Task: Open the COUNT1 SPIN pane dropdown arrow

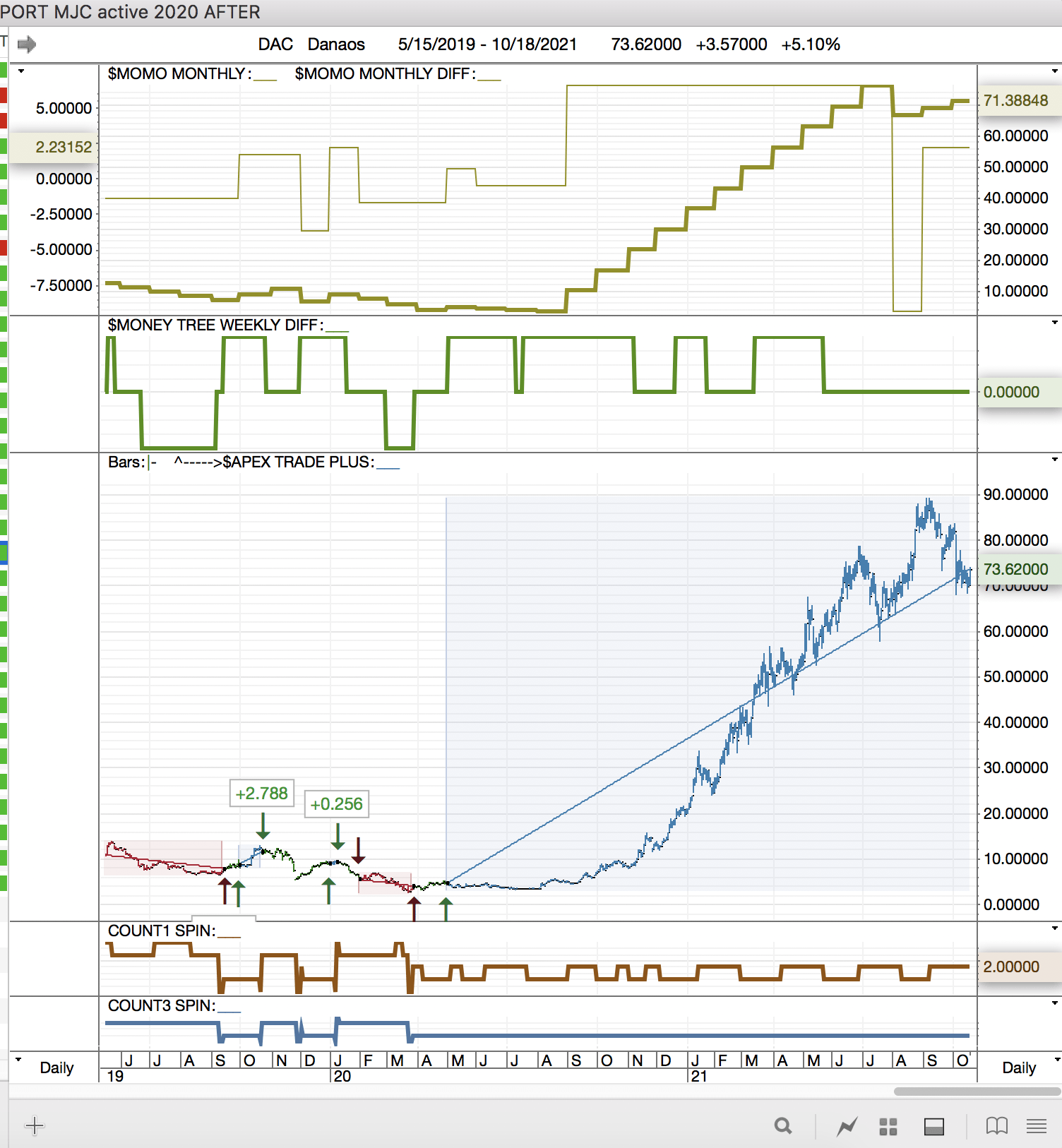Action: (x=1055, y=928)
